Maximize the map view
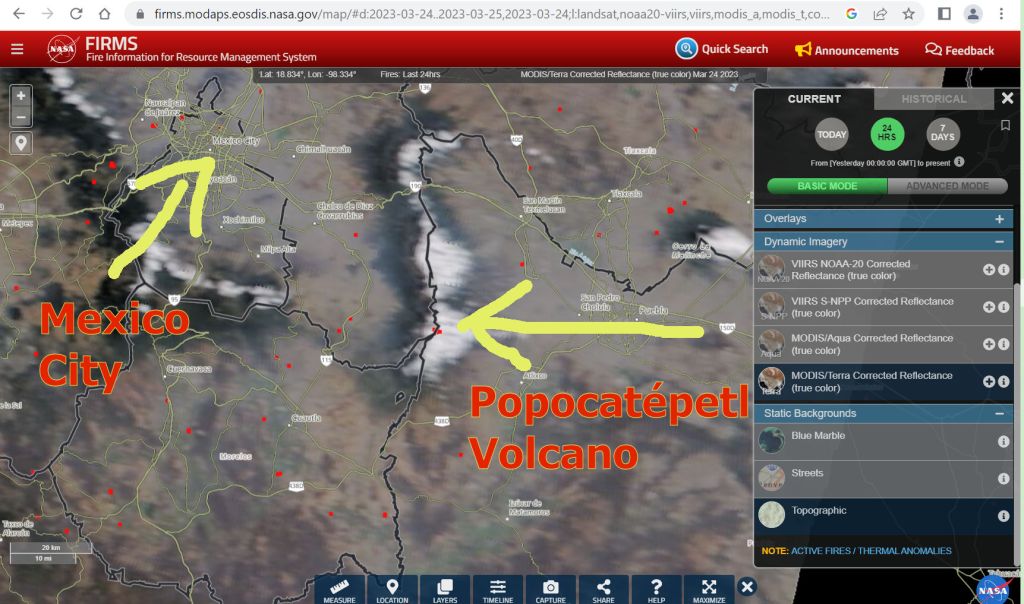1024x604 pixels. click(709, 589)
